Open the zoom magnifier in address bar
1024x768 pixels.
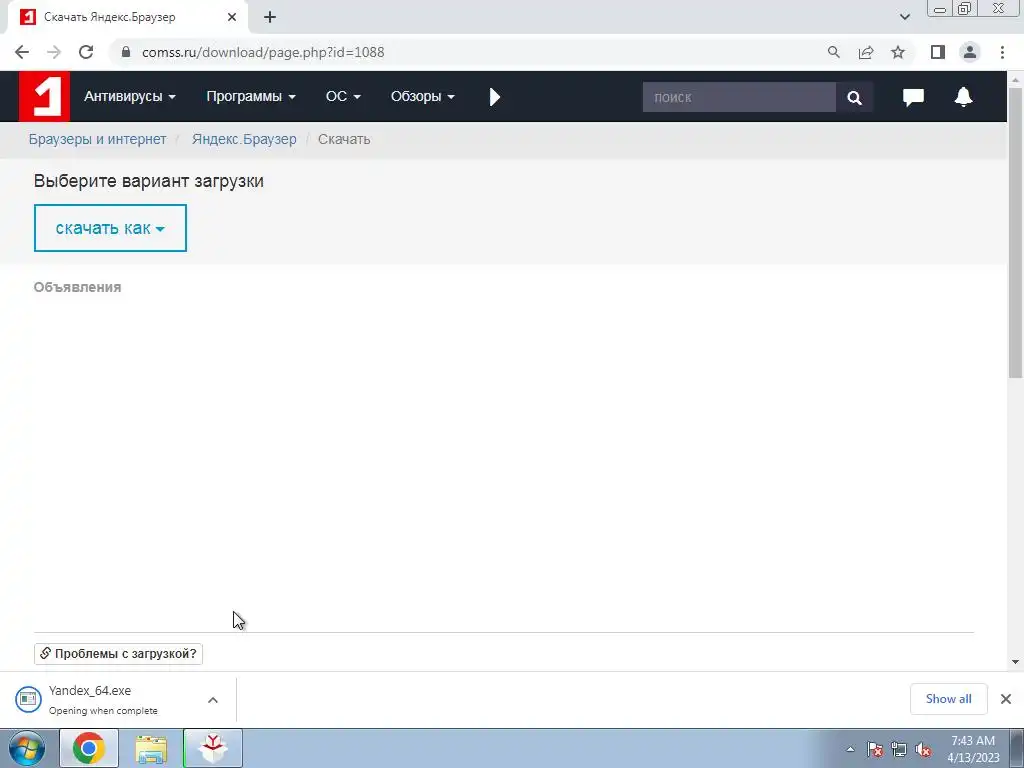click(x=833, y=52)
